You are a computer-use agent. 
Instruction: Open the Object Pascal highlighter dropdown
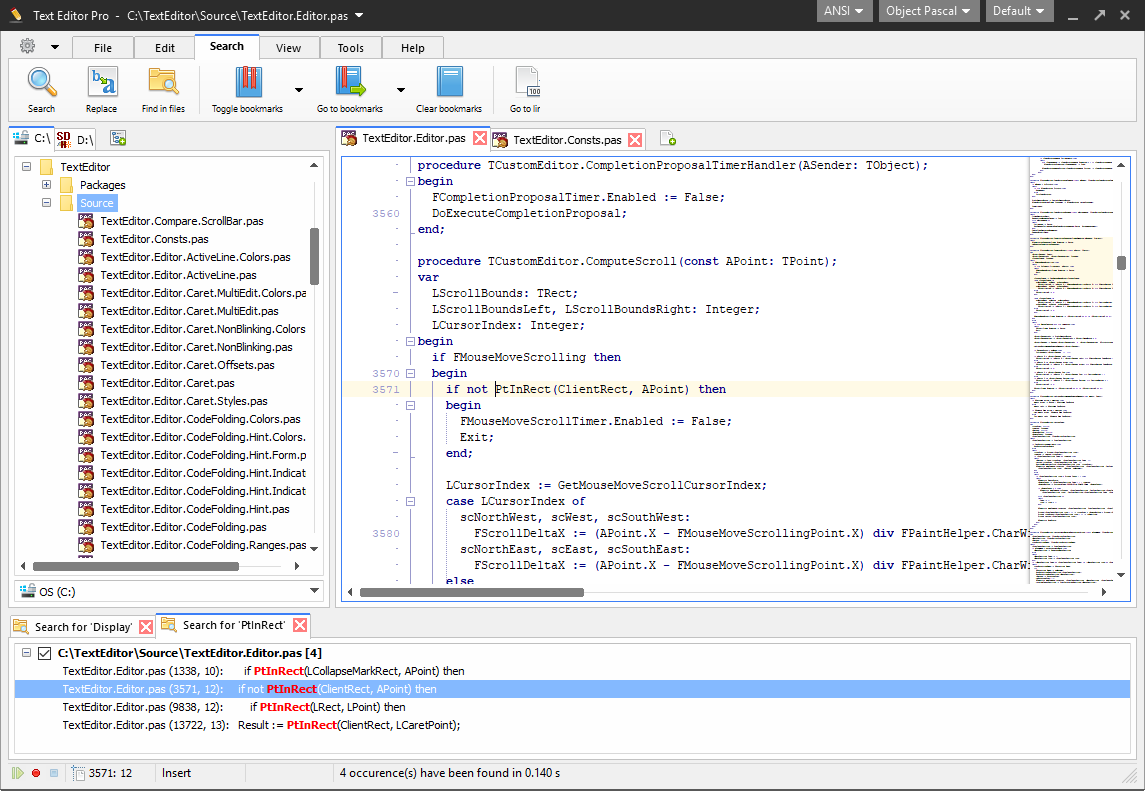point(928,11)
